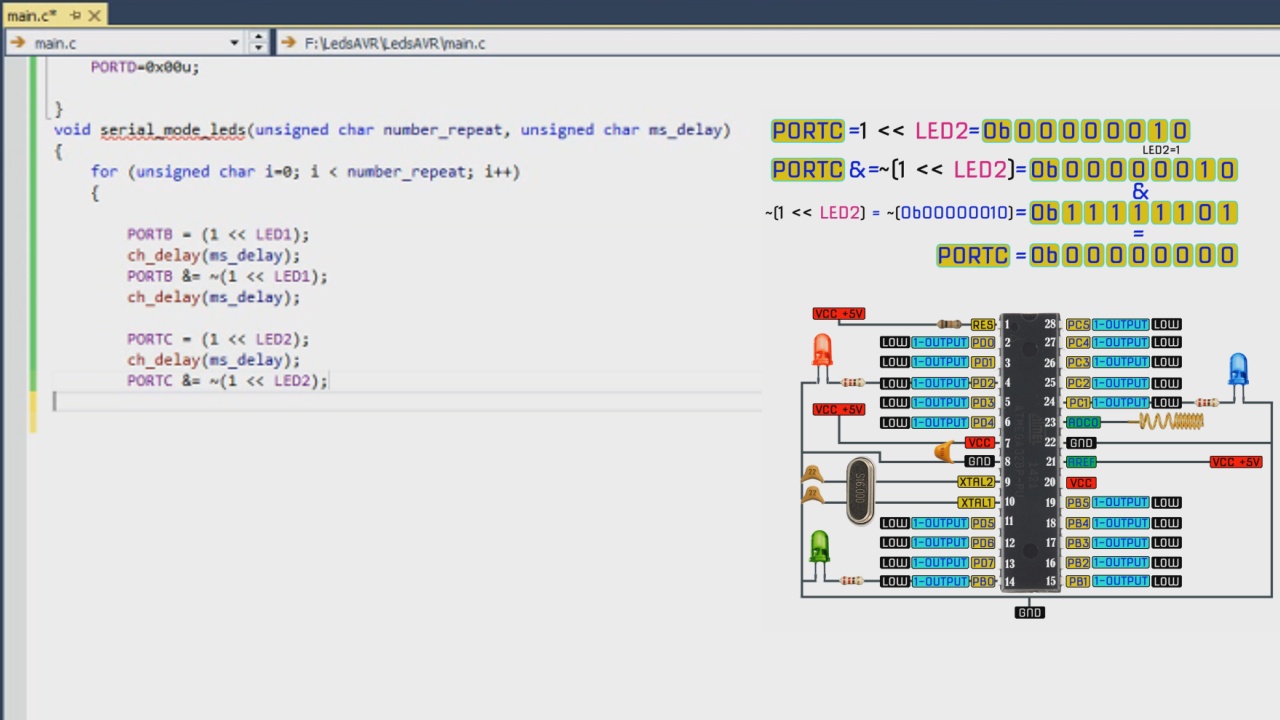Open the F:\LedsAVR\LedsAVR\main.c path dropdown
Viewport: 1280px width, 720px height.
point(775,43)
